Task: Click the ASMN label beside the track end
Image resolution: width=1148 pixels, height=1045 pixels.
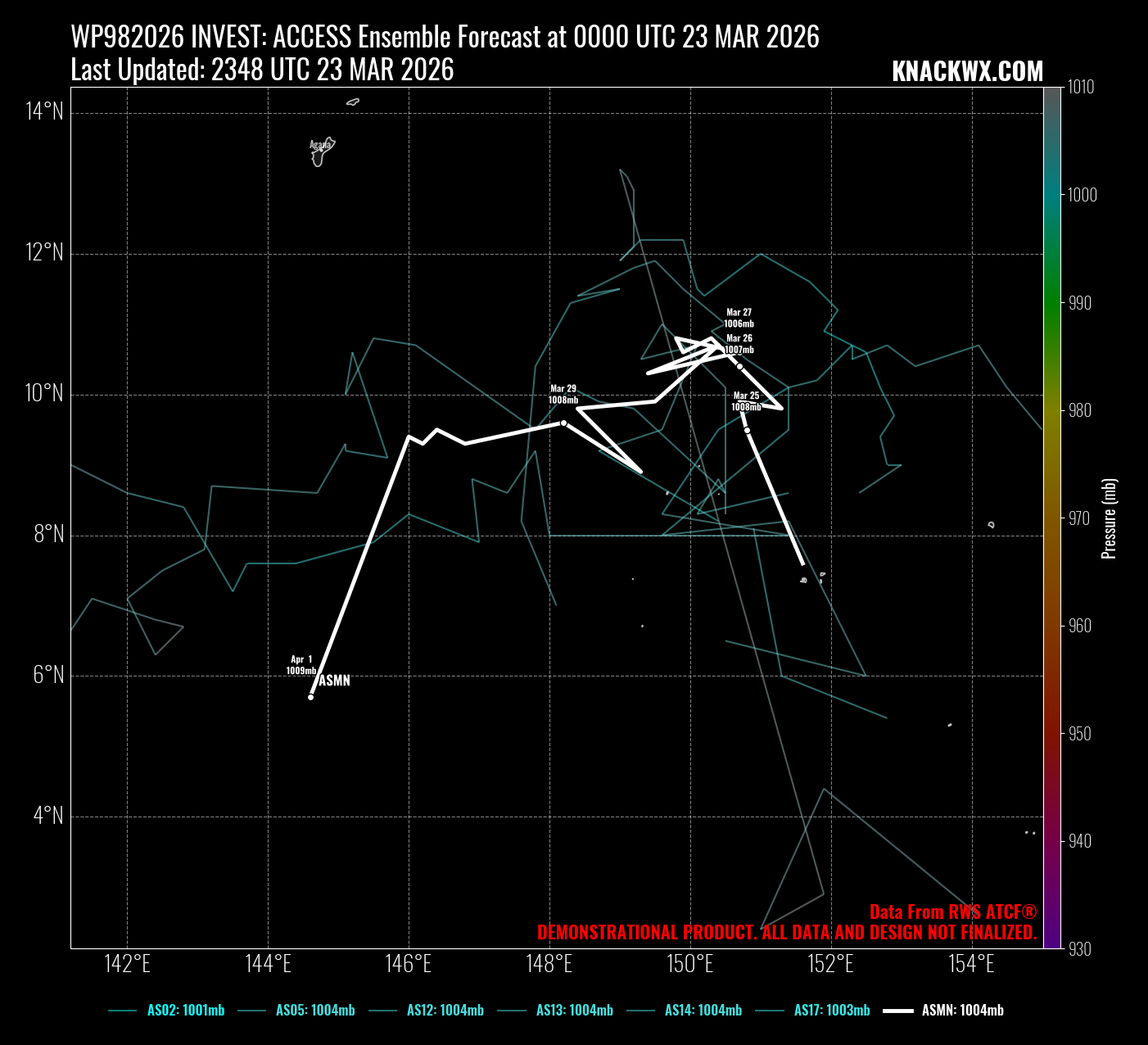Action: point(334,681)
